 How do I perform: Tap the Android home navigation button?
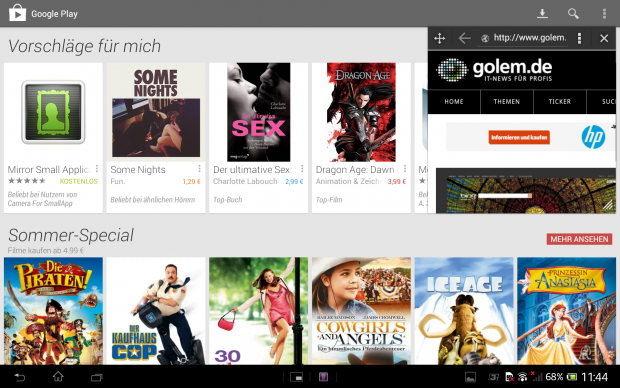(58, 377)
